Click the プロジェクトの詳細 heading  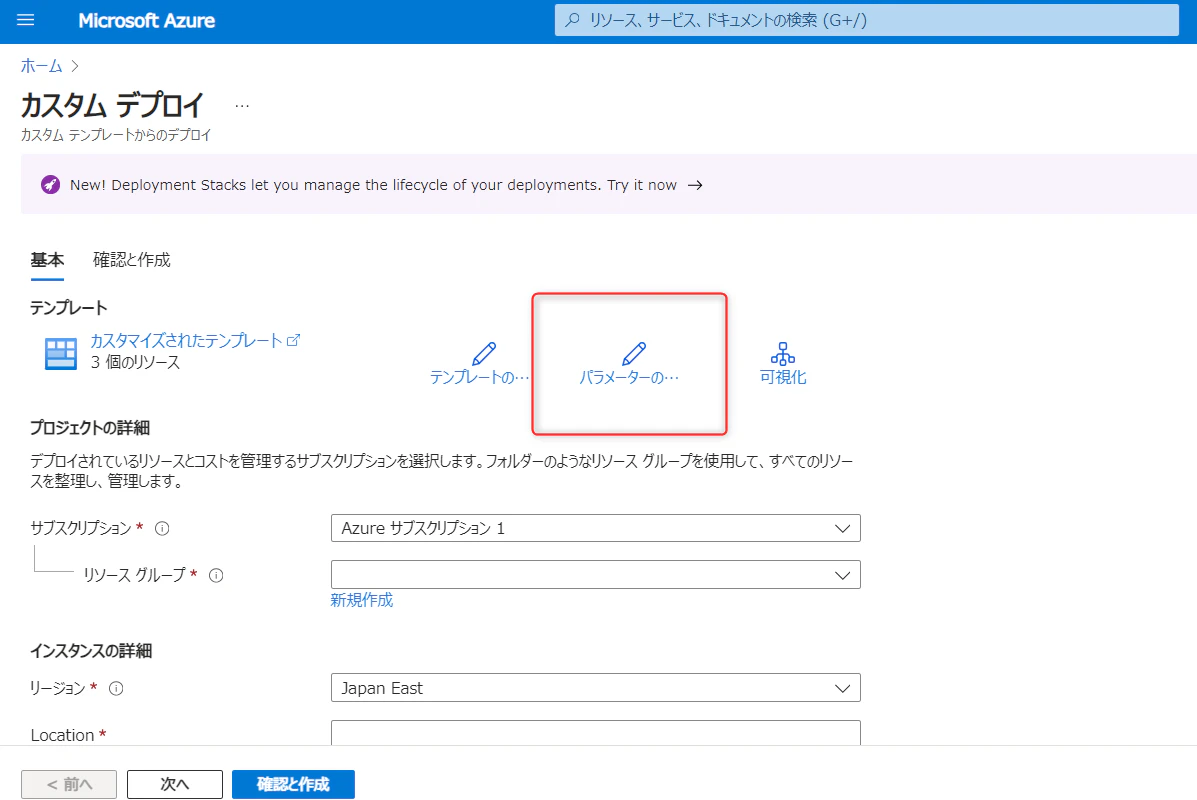pyautogui.click(x=90, y=427)
